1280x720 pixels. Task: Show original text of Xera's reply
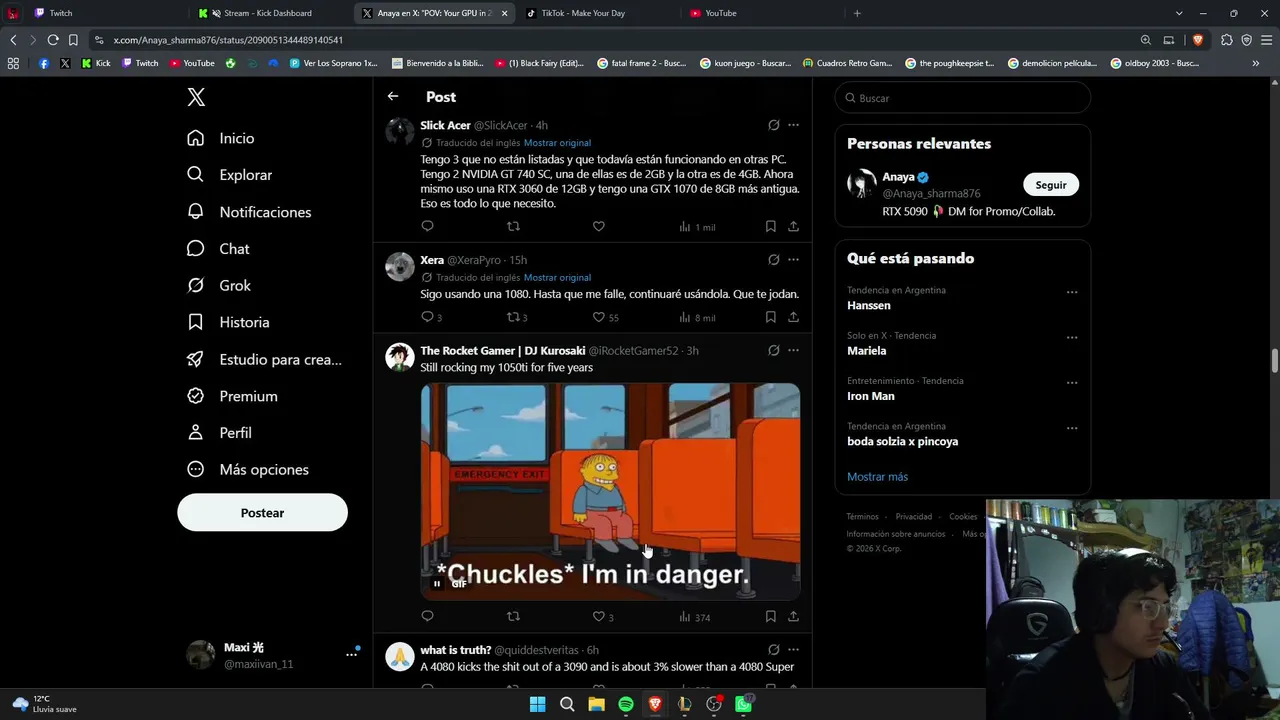(x=557, y=278)
